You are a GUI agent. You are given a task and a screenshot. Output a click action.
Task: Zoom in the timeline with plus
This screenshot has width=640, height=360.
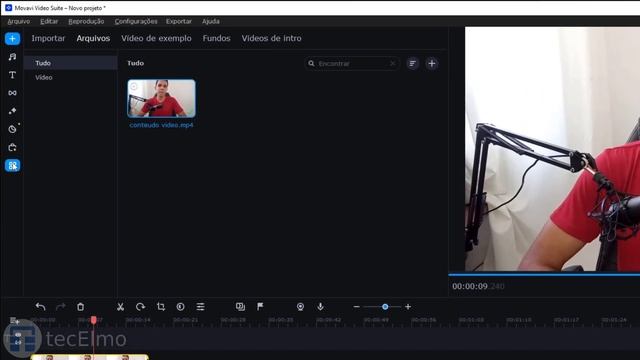pyautogui.click(x=408, y=307)
